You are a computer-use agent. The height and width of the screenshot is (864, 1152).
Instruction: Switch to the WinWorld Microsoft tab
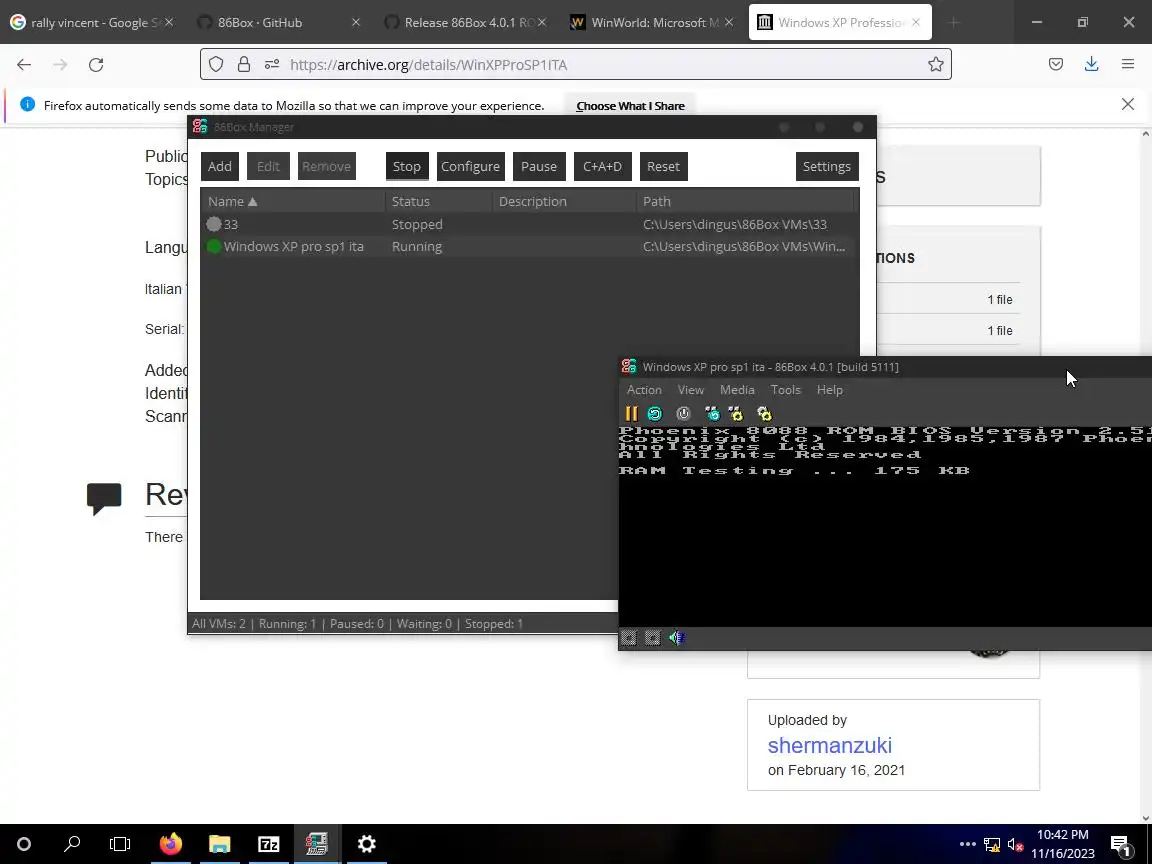point(652,22)
